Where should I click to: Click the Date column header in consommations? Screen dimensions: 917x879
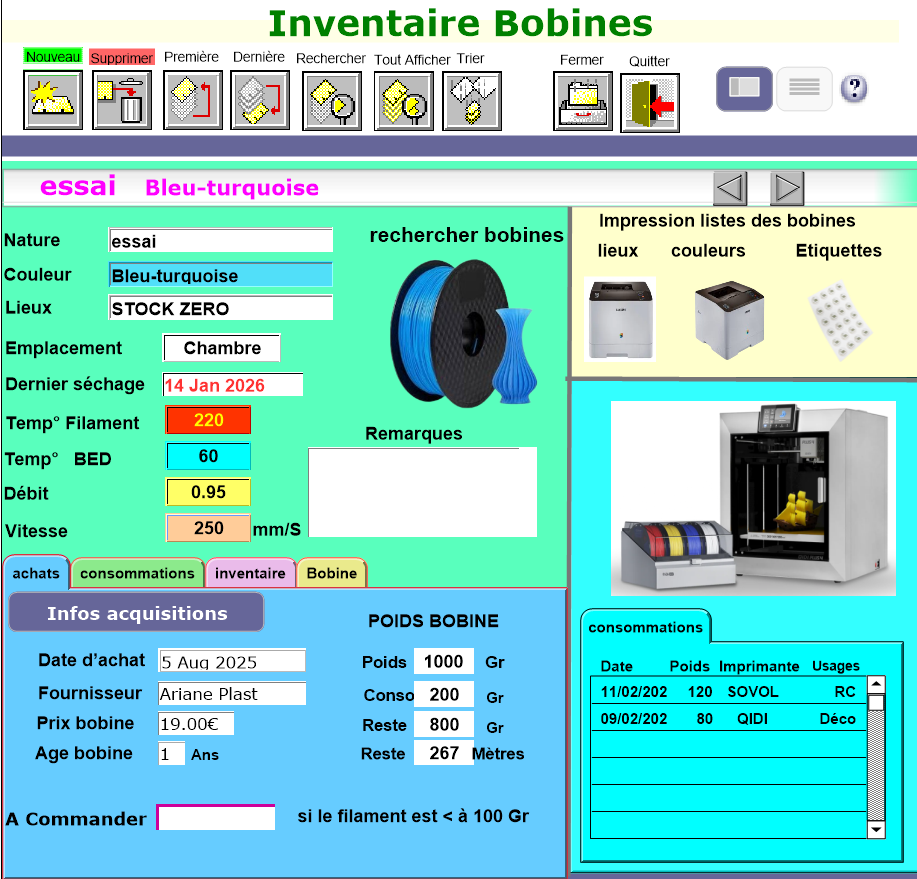pyautogui.click(x=616, y=666)
